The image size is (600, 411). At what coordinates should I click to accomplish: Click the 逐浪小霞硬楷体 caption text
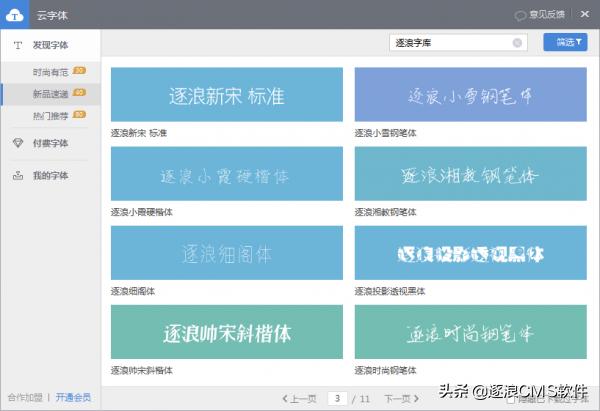click(142, 212)
